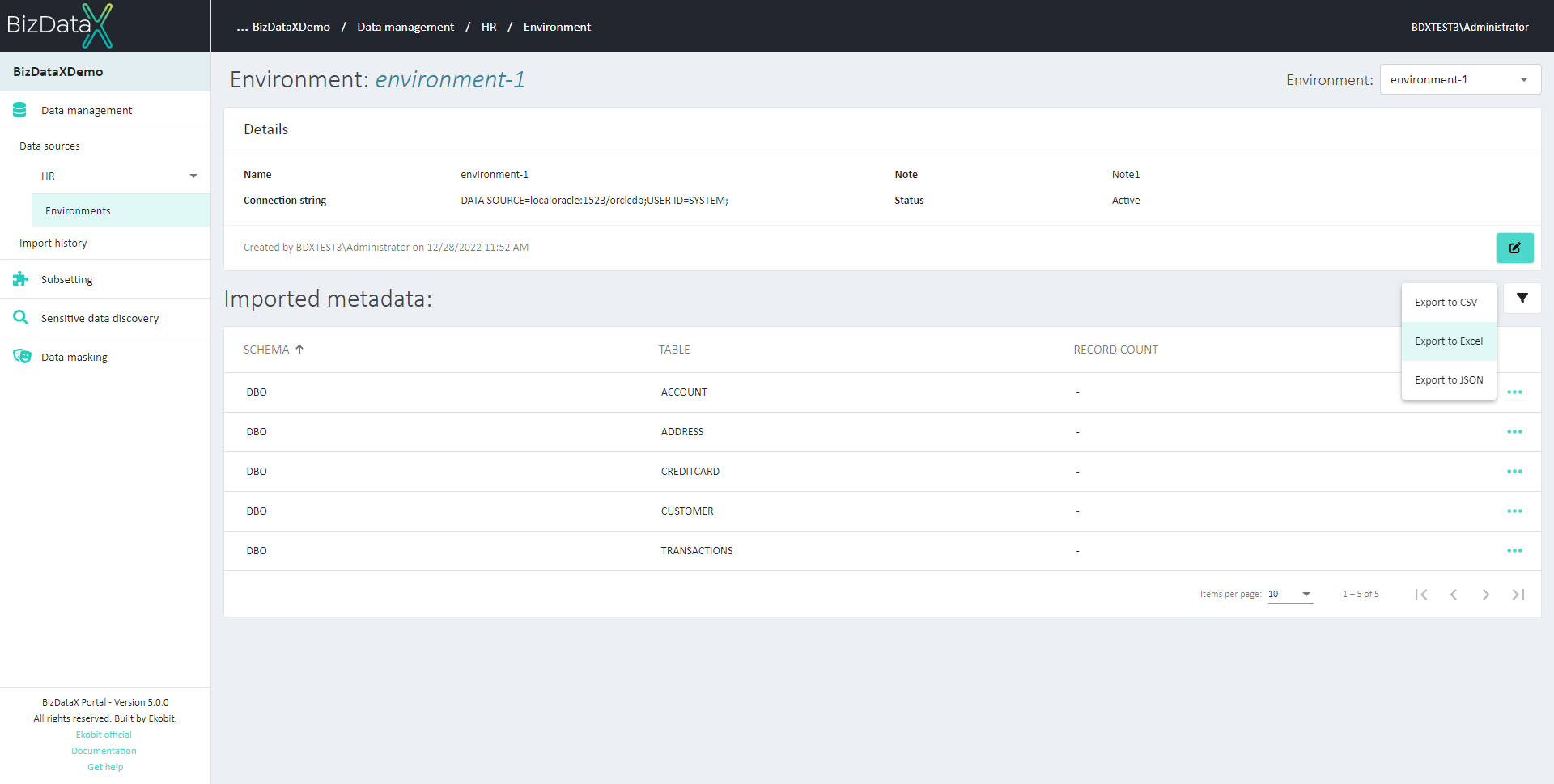
Task: Click CUSTOMER table name cell
Action: point(687,511)
